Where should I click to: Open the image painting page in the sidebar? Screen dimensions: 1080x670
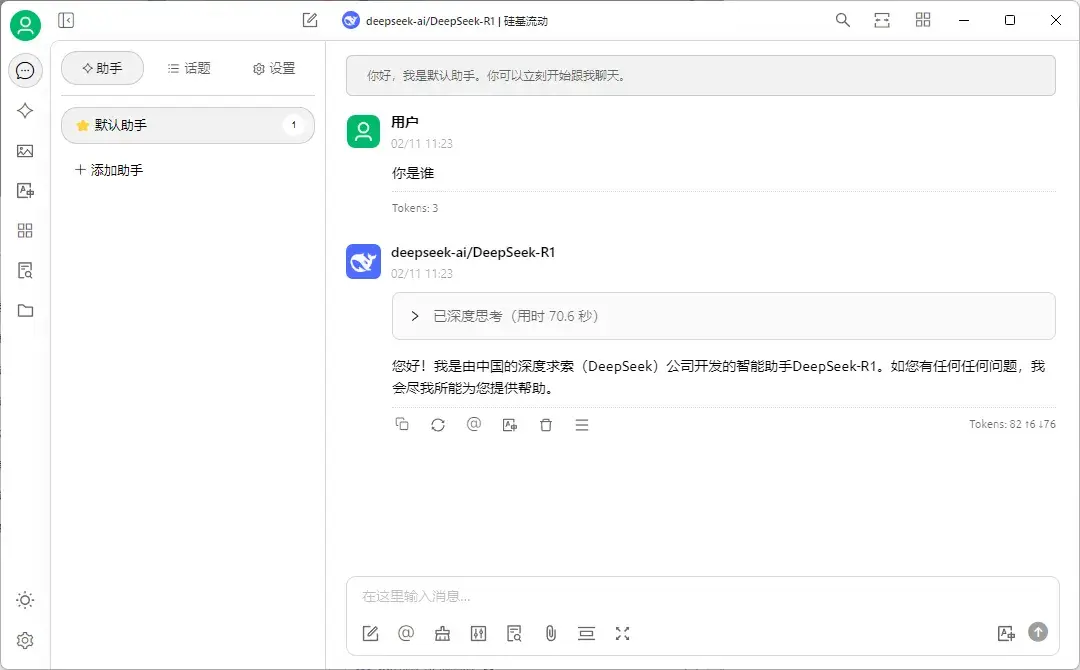pyautogui.click(x=25, y=151)
